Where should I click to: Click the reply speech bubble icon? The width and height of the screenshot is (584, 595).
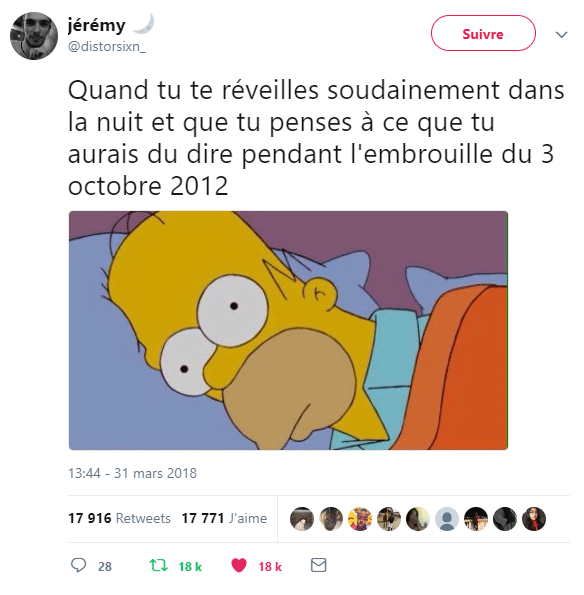click(x=79, y=565)
